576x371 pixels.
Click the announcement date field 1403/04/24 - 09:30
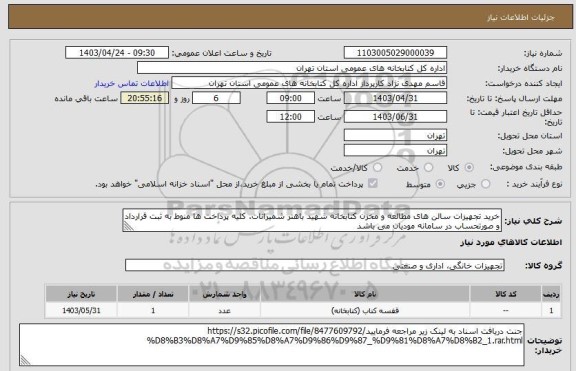coord(117,53)
